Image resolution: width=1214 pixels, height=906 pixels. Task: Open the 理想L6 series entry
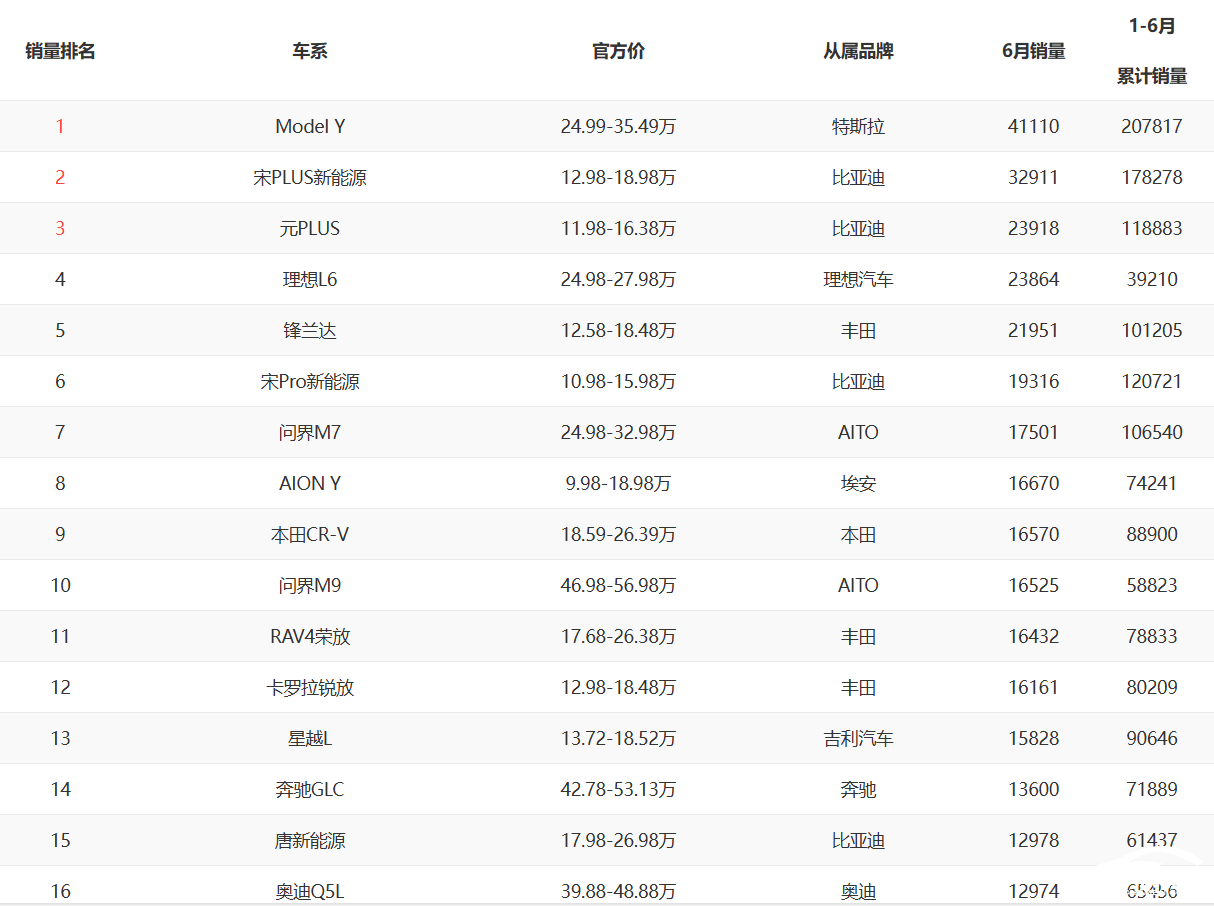point(310,280)
